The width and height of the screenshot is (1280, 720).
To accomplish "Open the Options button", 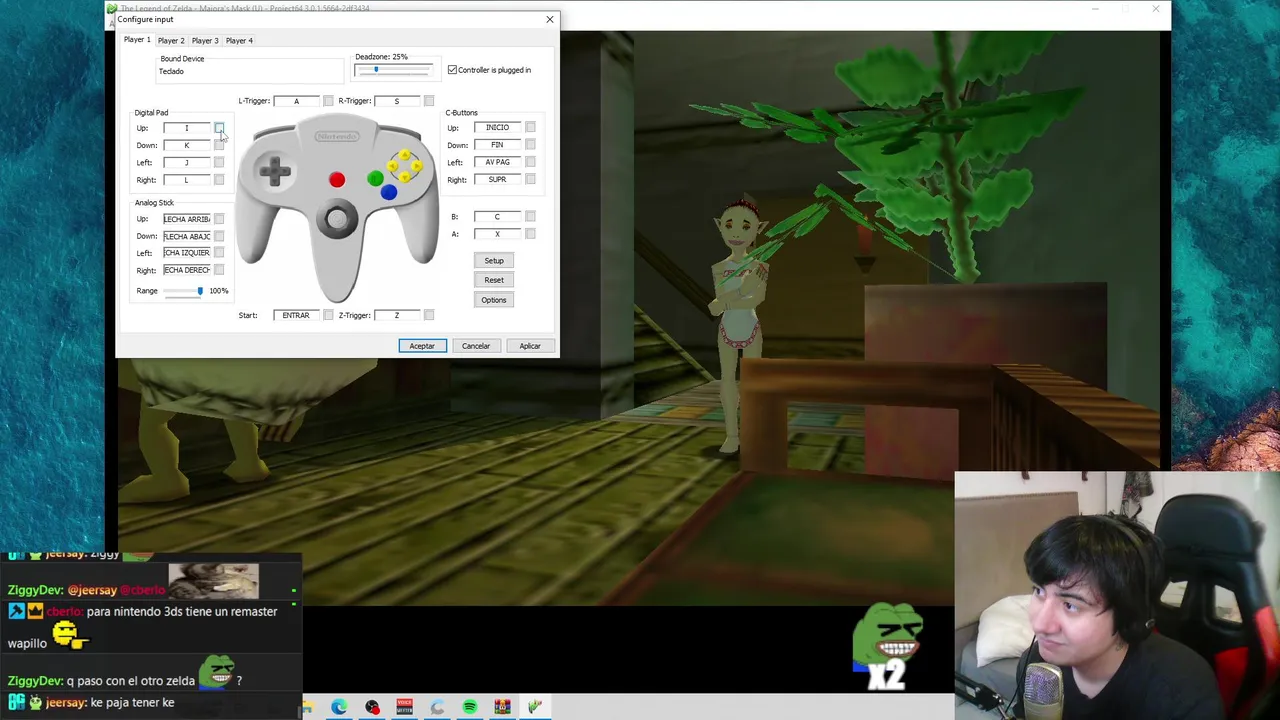I will [x=494, y=300].
